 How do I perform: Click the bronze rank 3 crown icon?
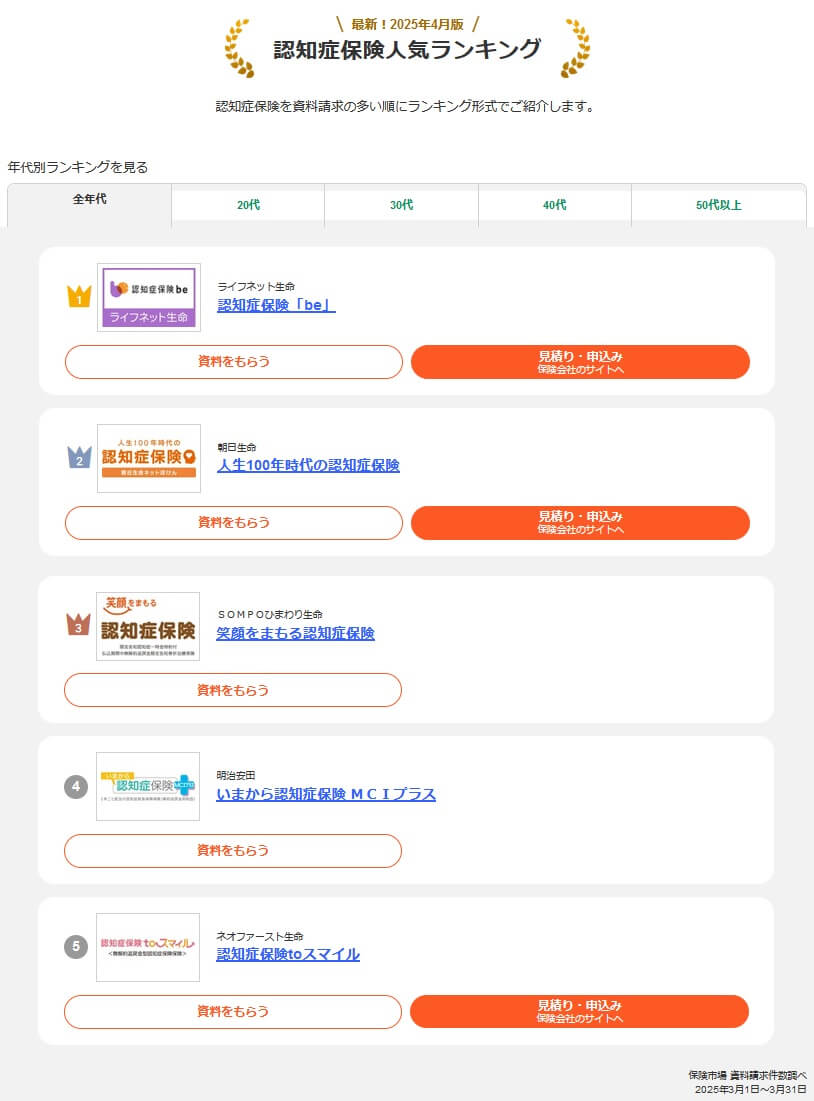click(78, 624)
